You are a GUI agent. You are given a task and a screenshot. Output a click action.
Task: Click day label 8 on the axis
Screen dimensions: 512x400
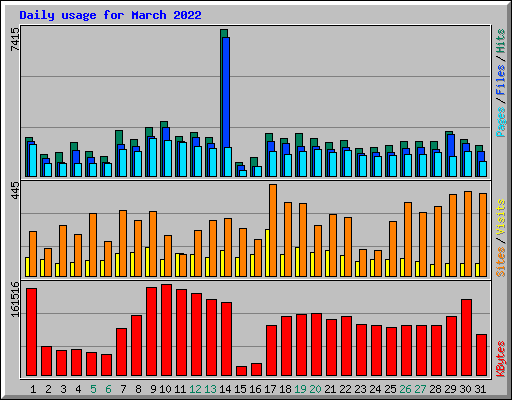138,389
